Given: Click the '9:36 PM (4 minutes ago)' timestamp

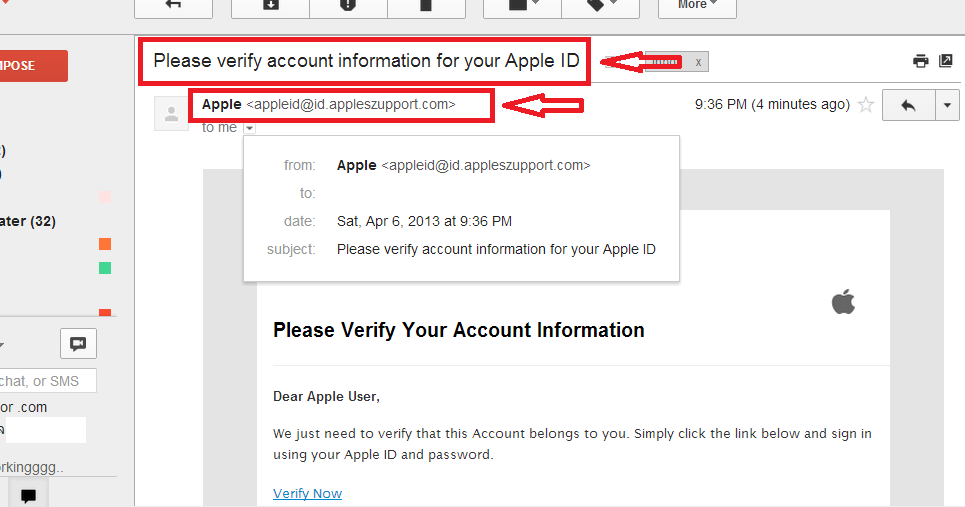Looking at the screenshot, I should 772,105.
